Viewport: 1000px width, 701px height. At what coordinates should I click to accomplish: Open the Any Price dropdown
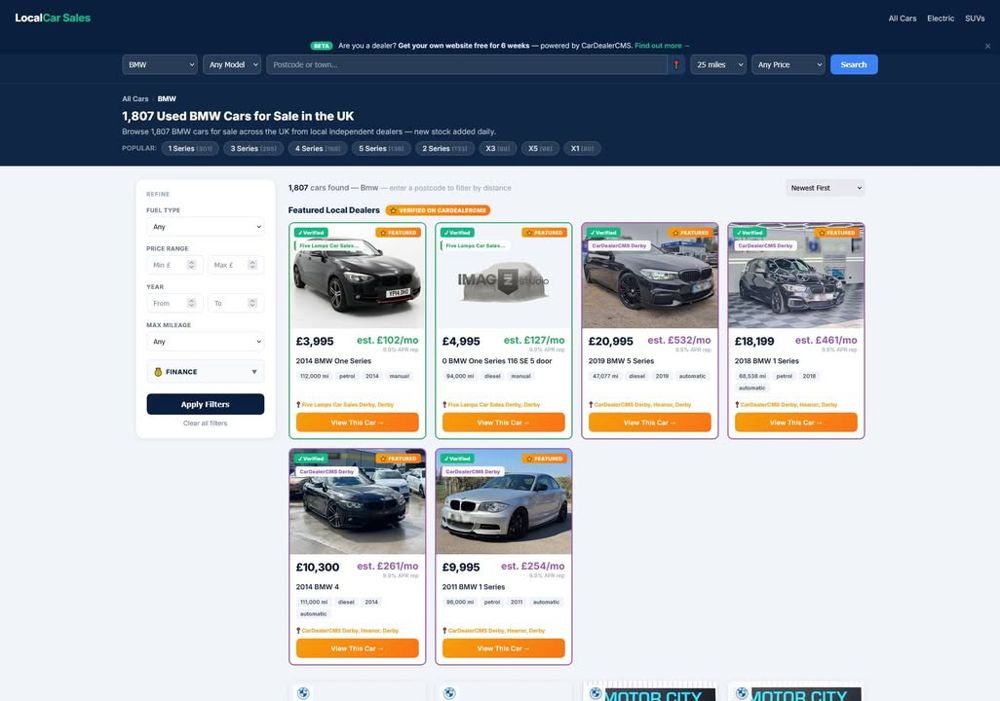coord(788,64)
